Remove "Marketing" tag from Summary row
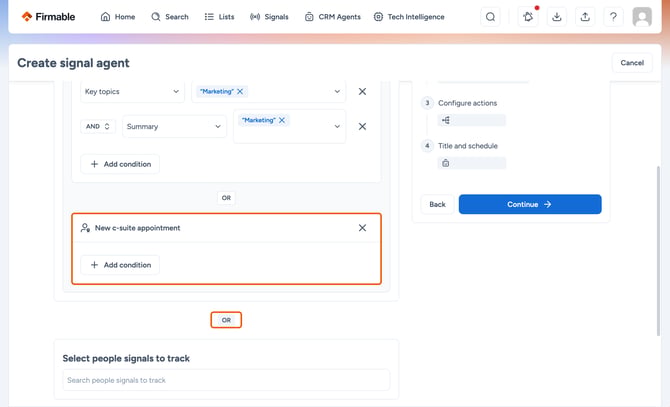This screenshot has width=670, height=407. click(282, 120)
